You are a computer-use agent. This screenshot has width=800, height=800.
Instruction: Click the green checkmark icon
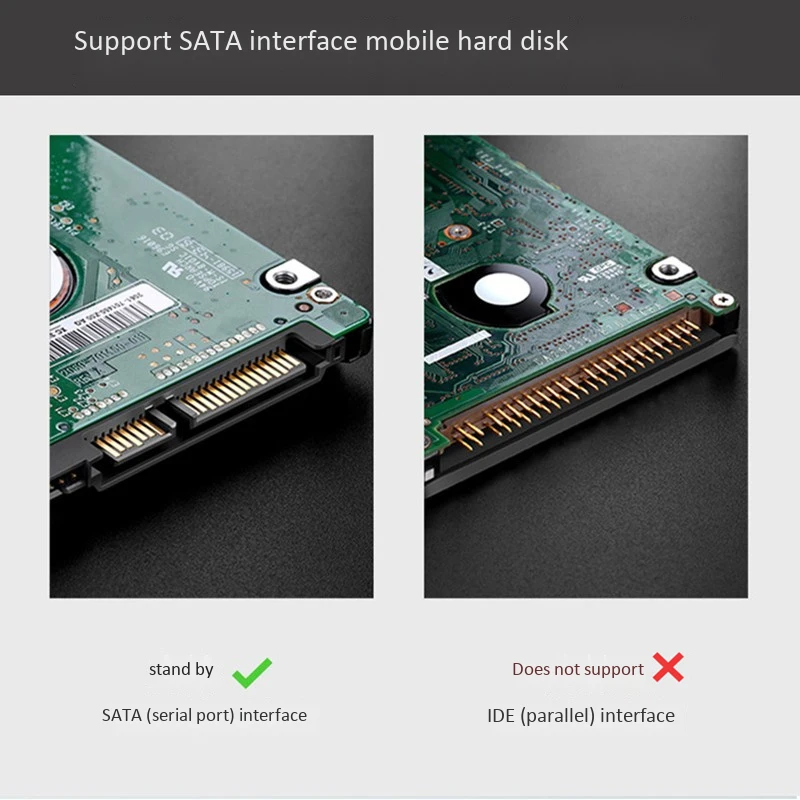coord(252,672)
